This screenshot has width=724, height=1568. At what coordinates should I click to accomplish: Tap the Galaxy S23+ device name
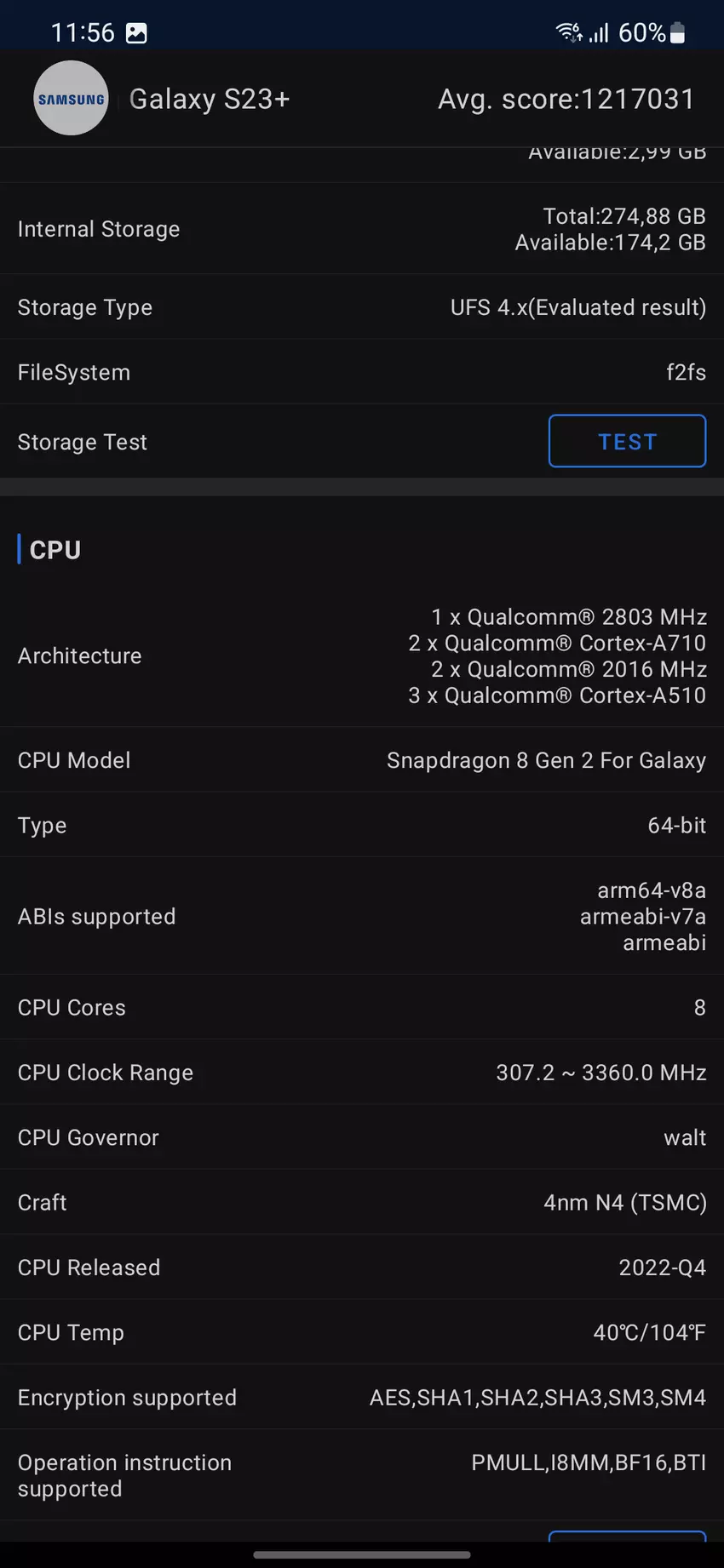(x=210, y=100)
